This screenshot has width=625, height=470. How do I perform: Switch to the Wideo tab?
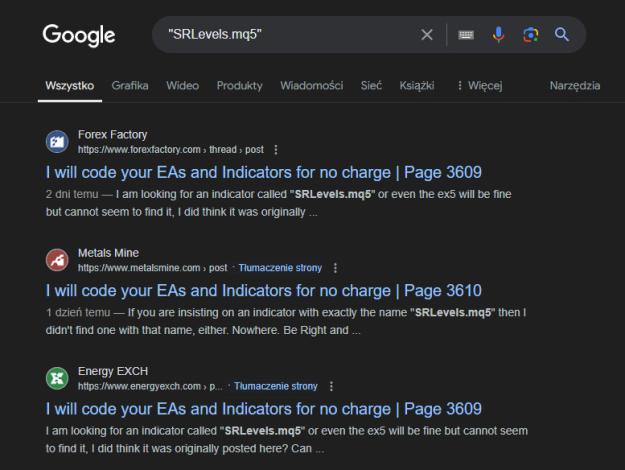coord(183,86)
